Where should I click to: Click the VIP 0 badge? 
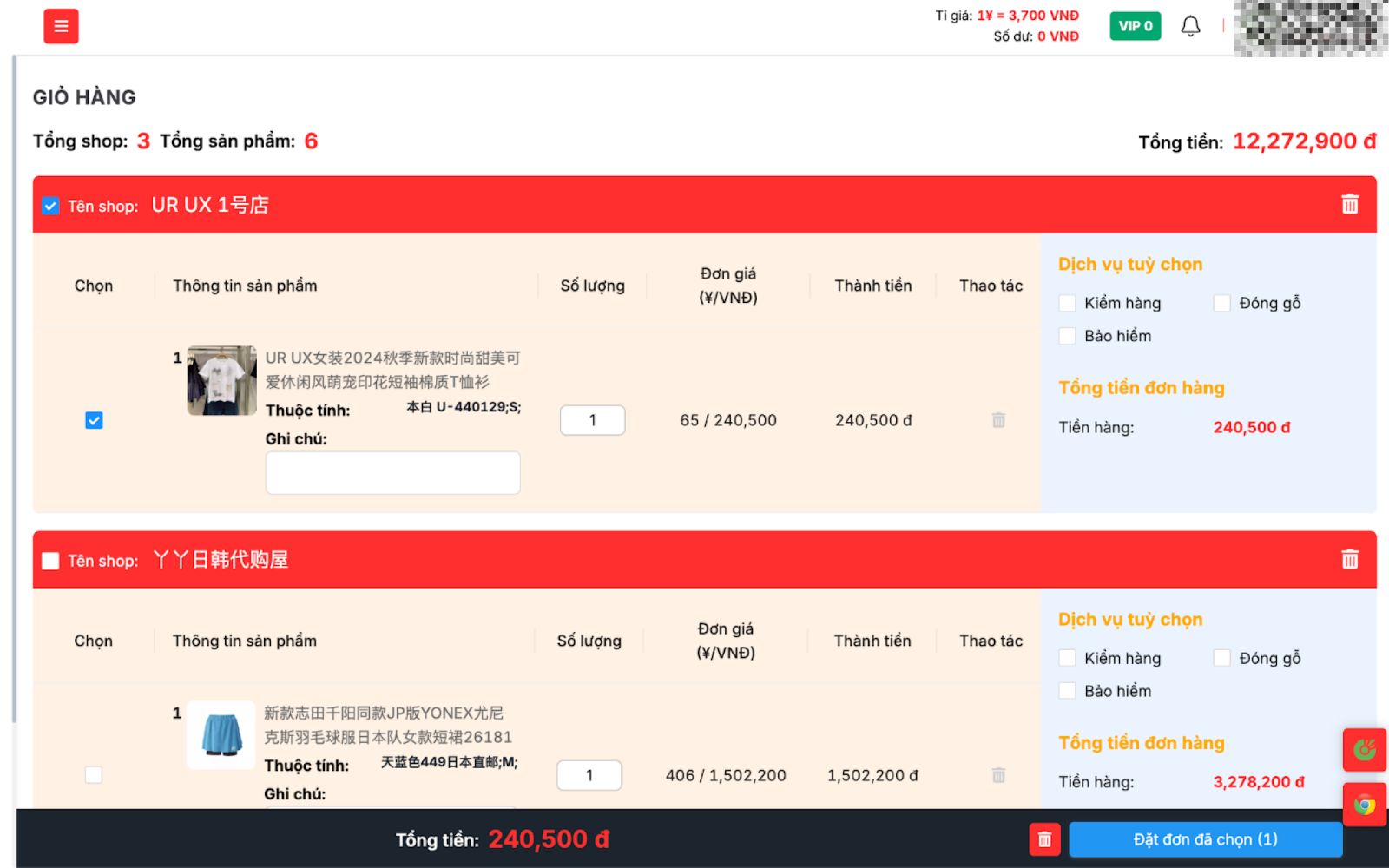pyautogui.click(x=1135, y=26)
